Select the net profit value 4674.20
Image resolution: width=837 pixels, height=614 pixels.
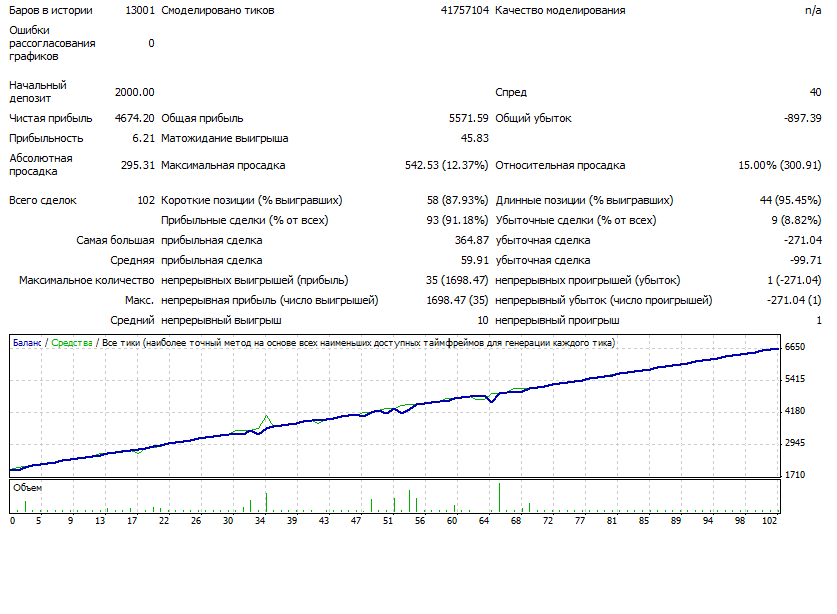135,118
